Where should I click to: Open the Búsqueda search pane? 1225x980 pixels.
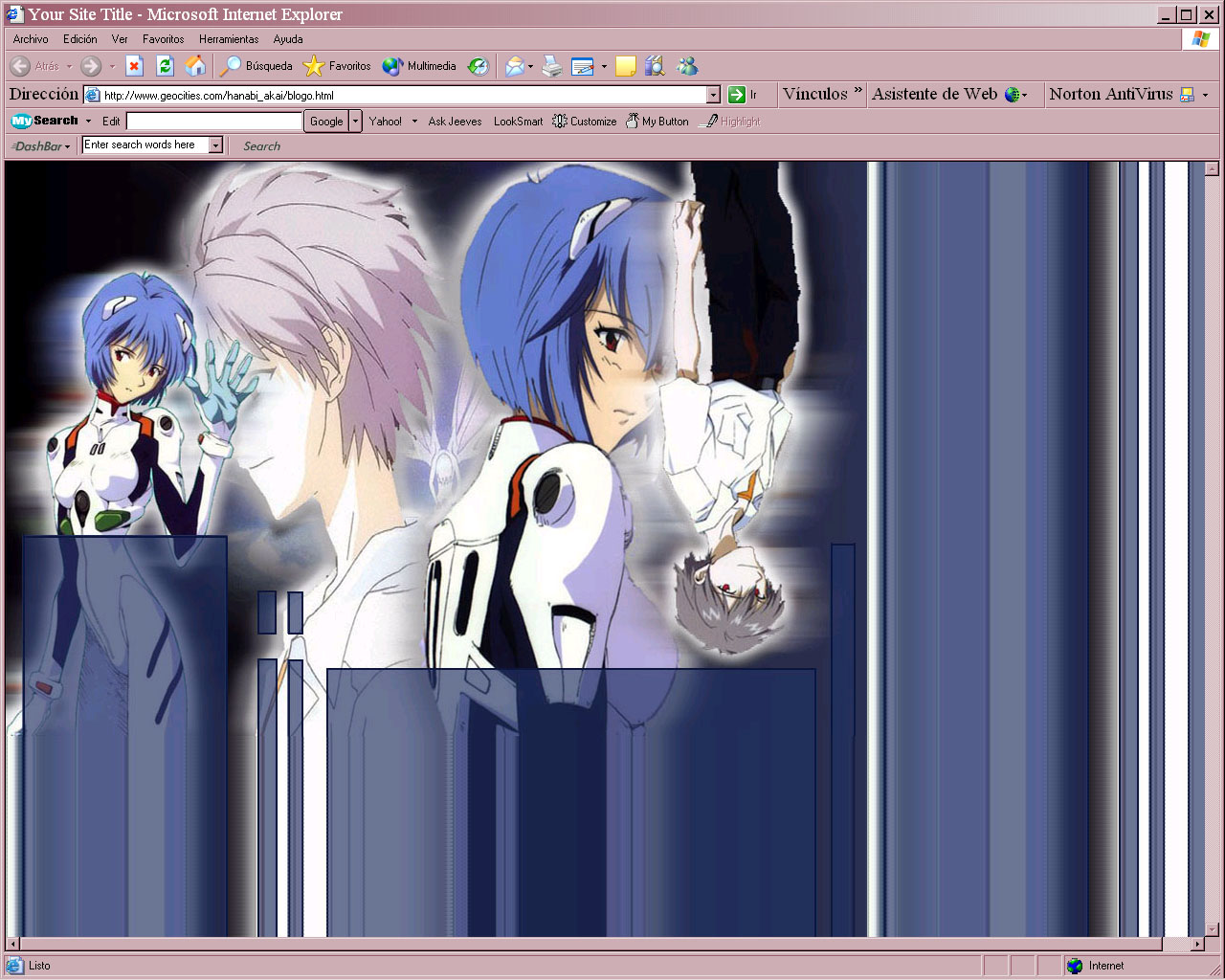256,66
